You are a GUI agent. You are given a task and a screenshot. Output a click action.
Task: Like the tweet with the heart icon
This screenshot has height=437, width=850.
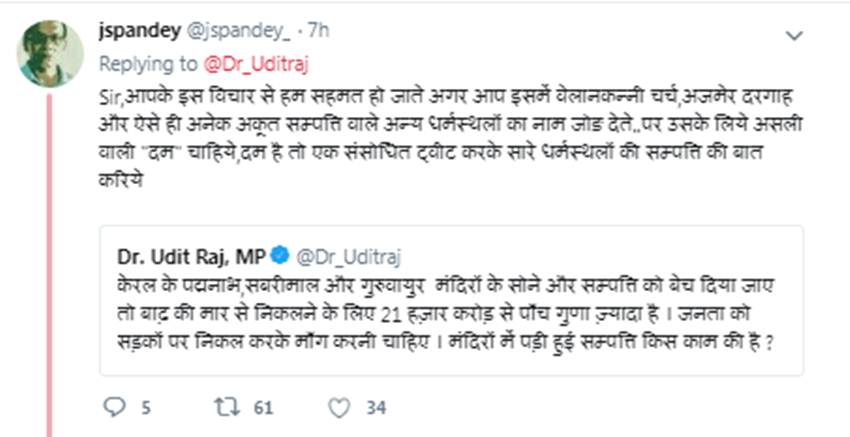click(x=339, y=406)
